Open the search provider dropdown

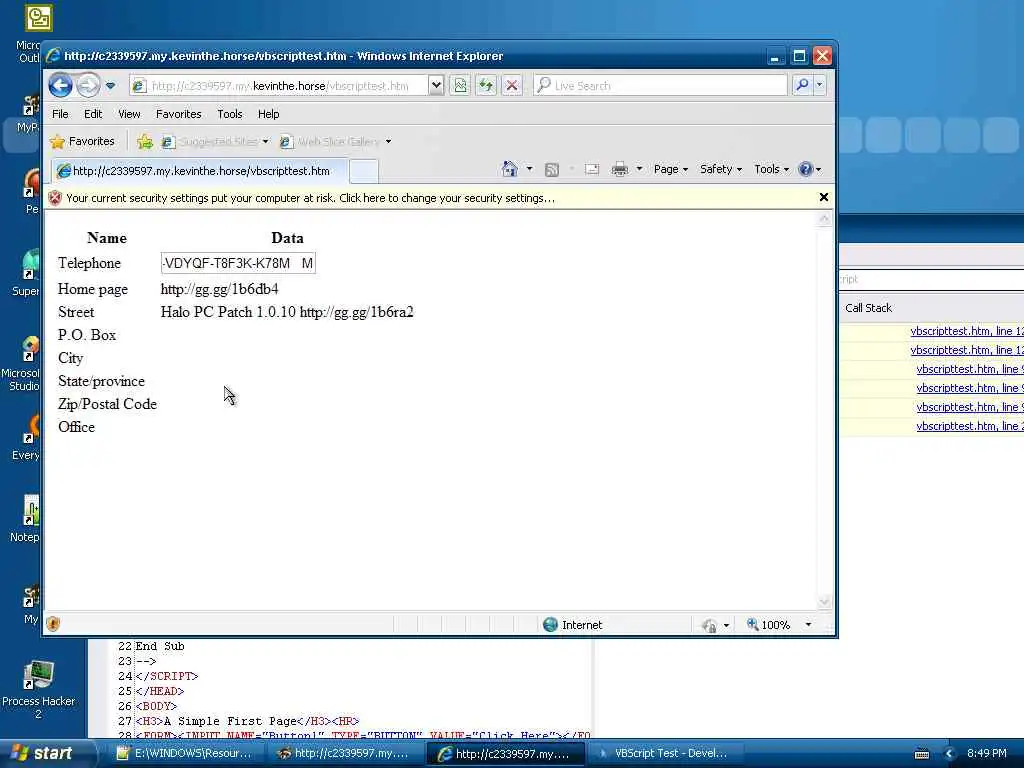coord(820,85)
